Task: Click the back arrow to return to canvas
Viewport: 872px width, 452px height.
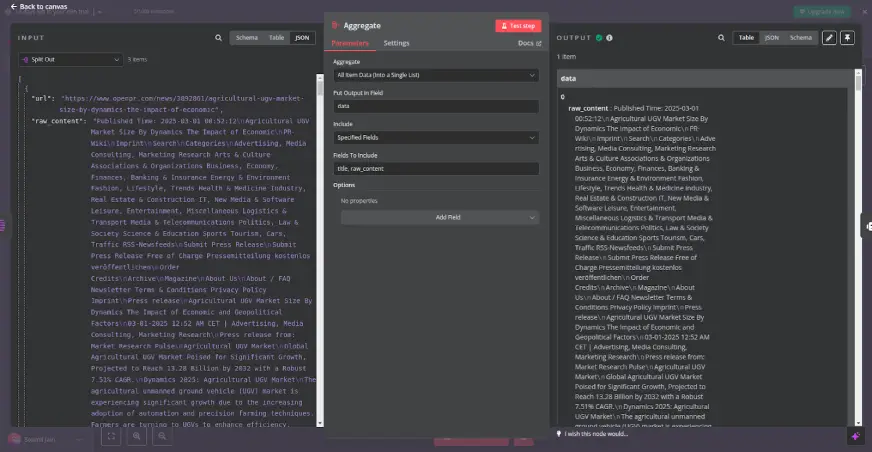Action: (13, 7)
